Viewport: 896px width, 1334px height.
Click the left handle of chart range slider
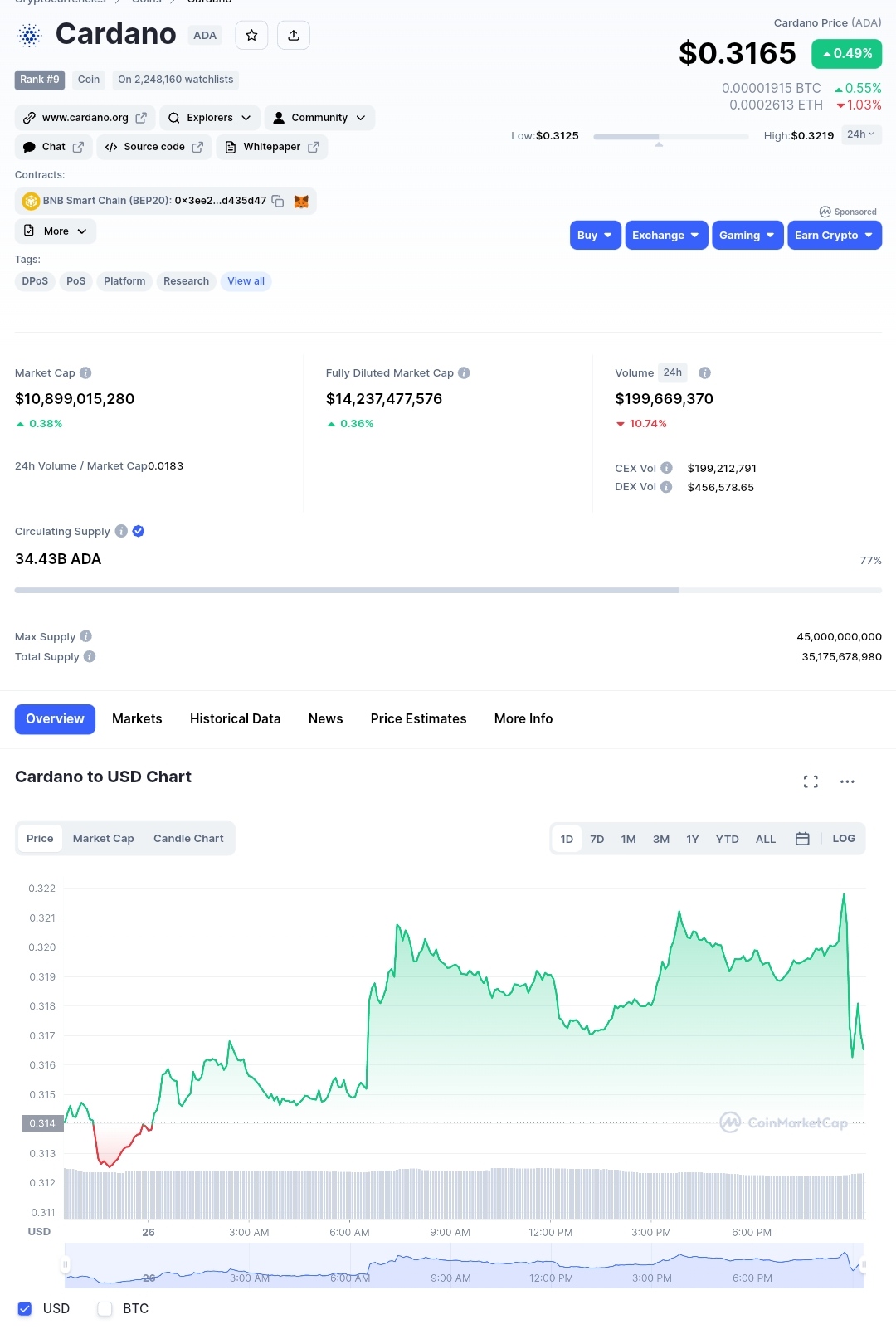pyautogui.click(x=65, y=1265)
